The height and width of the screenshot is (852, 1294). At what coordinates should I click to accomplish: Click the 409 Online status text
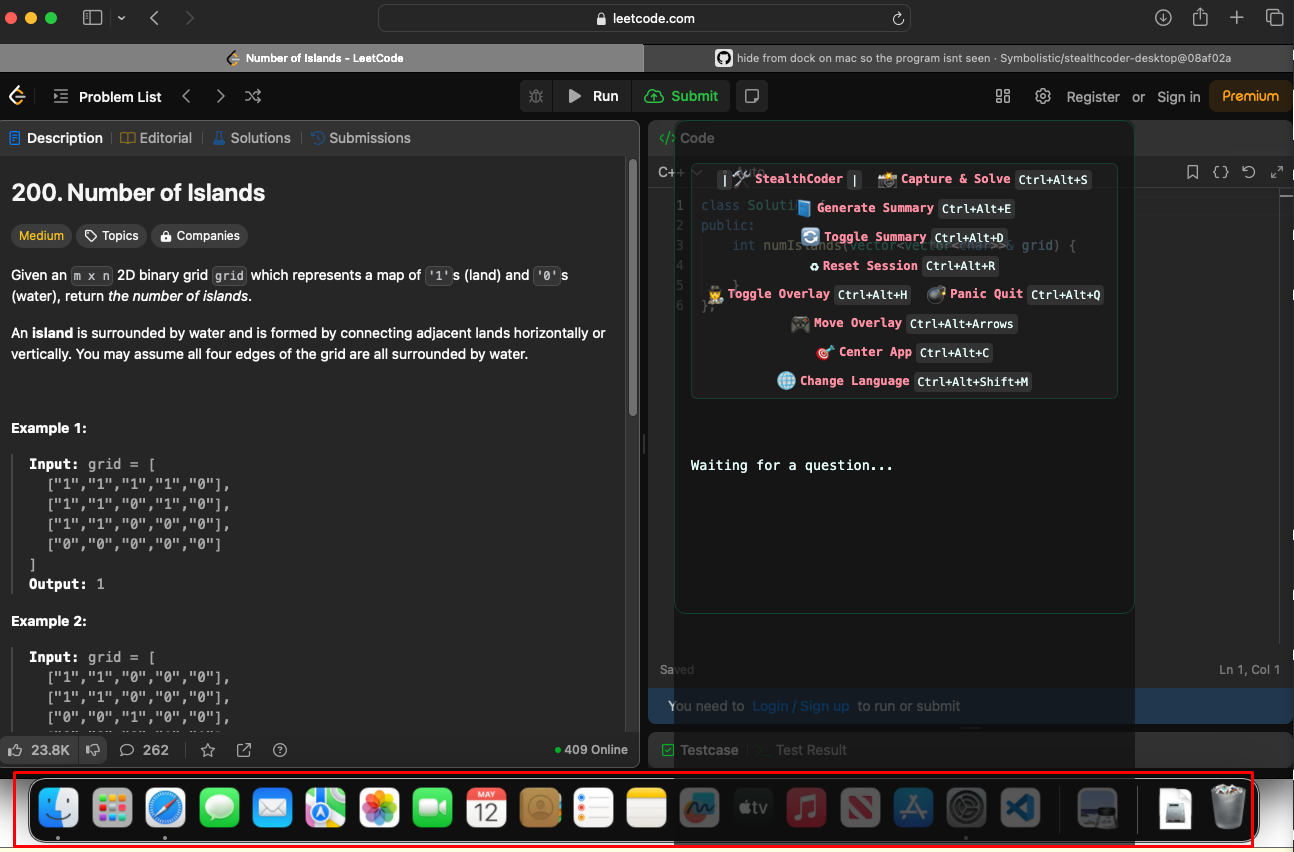(x=591, y=750)
